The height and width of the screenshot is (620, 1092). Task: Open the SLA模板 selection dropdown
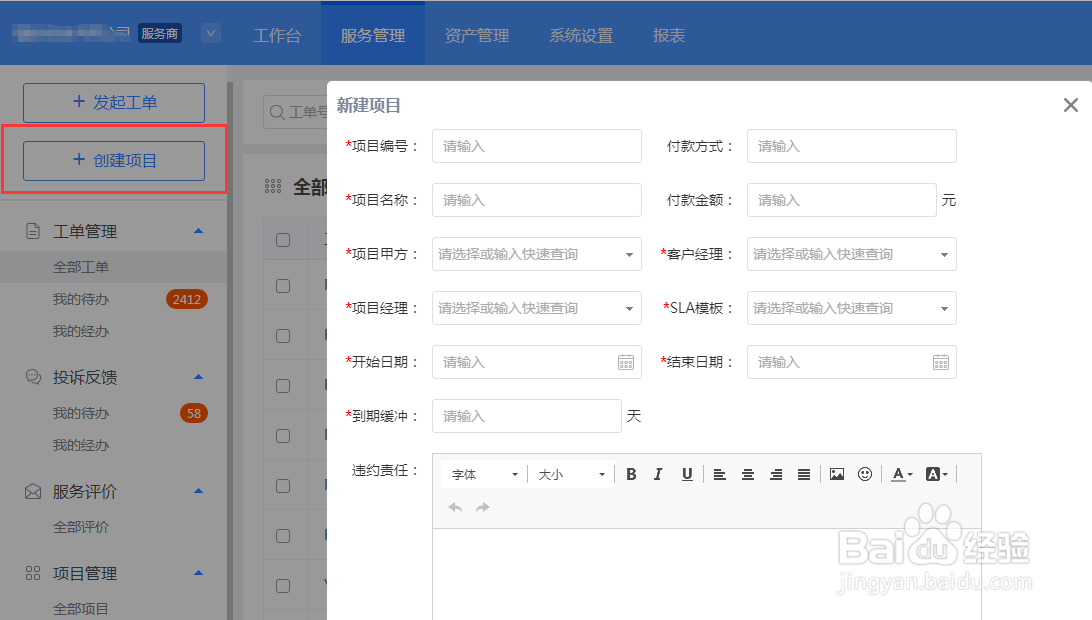pos(851,308)
